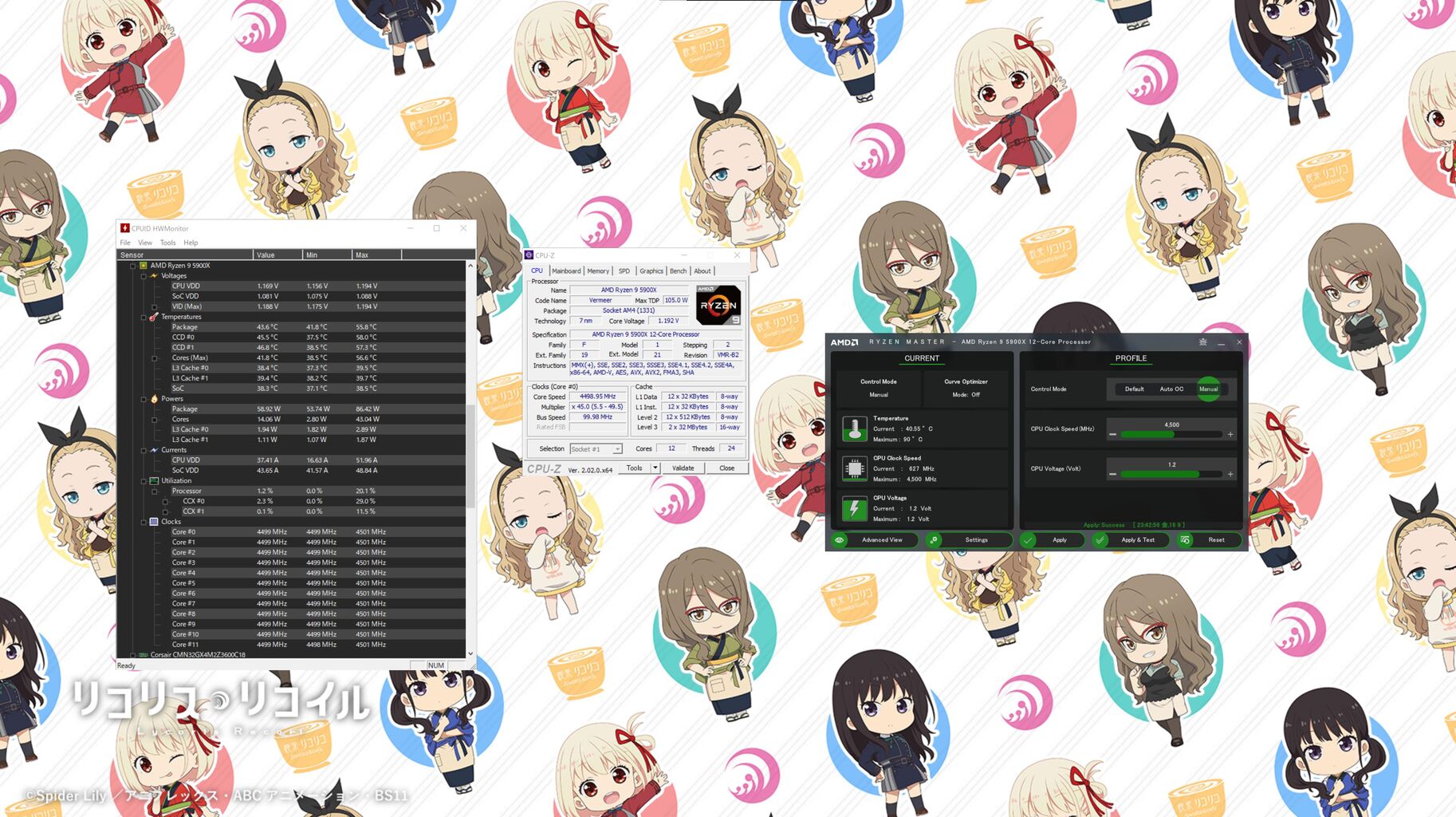Click the Clocks icon in HWMonitor
The image size is (1456, 817).
(154, 522)
